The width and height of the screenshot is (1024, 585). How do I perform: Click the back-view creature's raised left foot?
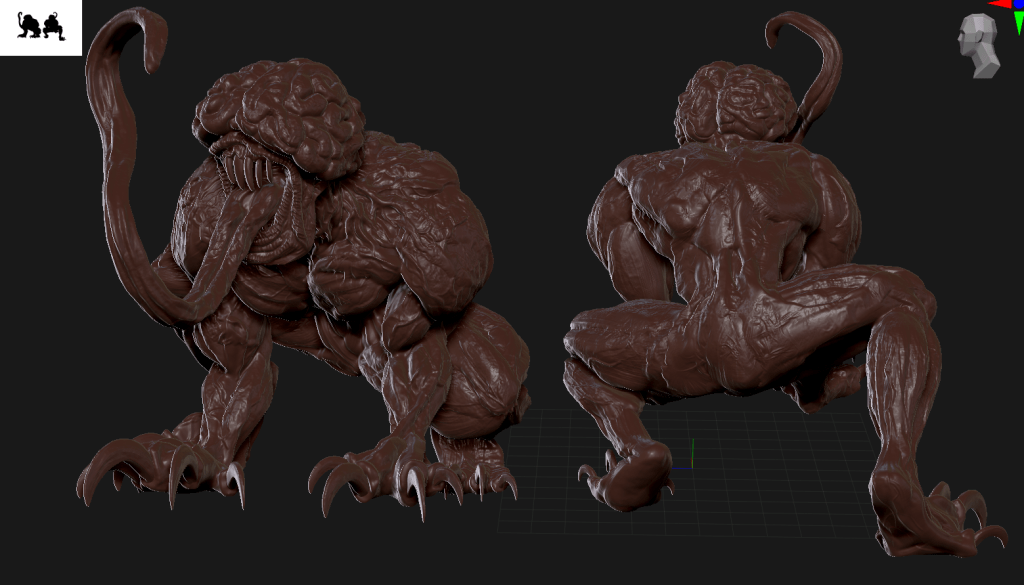click(x=630, y=470)
